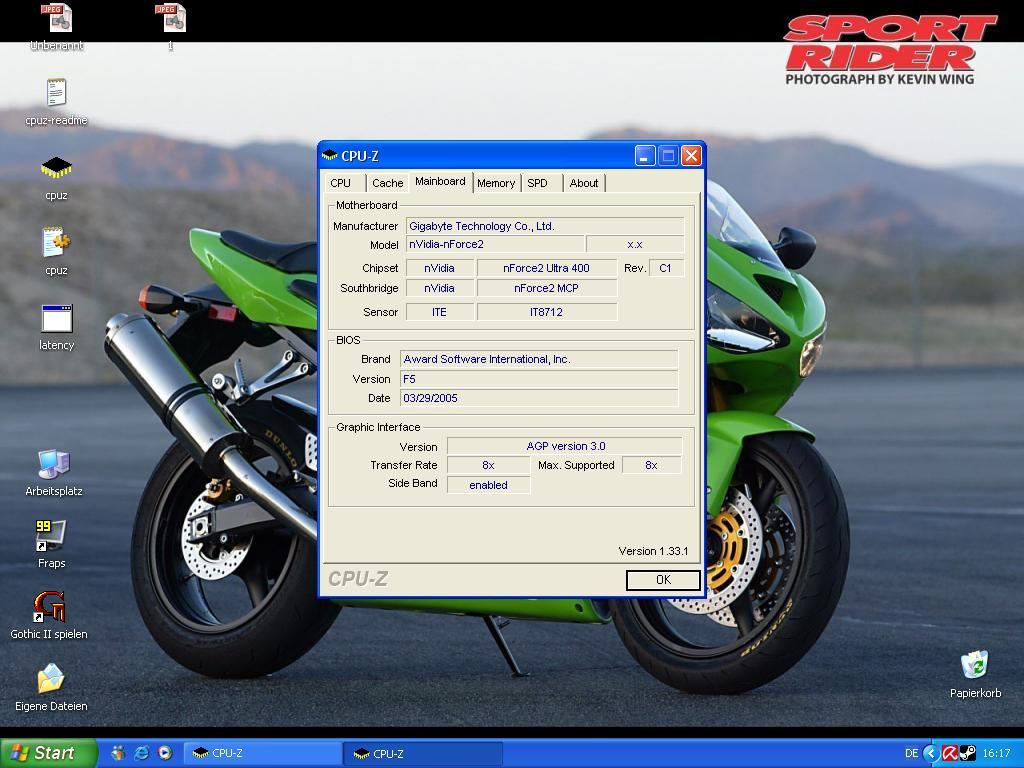Viewport: 1024px width, 768px height.
Task: Click the BIOS Brand Award Software field
Action: (x=539, y=359)
